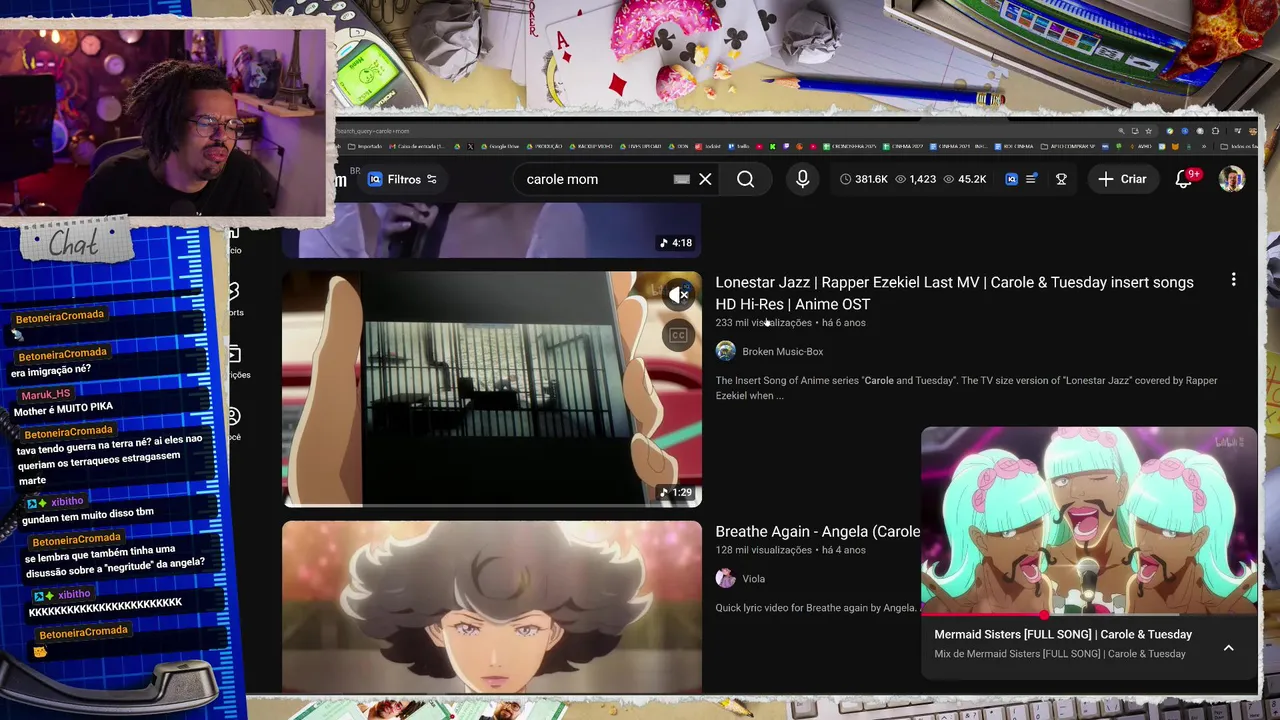Click the '128 mil visualizações' text

pos(763,550)
